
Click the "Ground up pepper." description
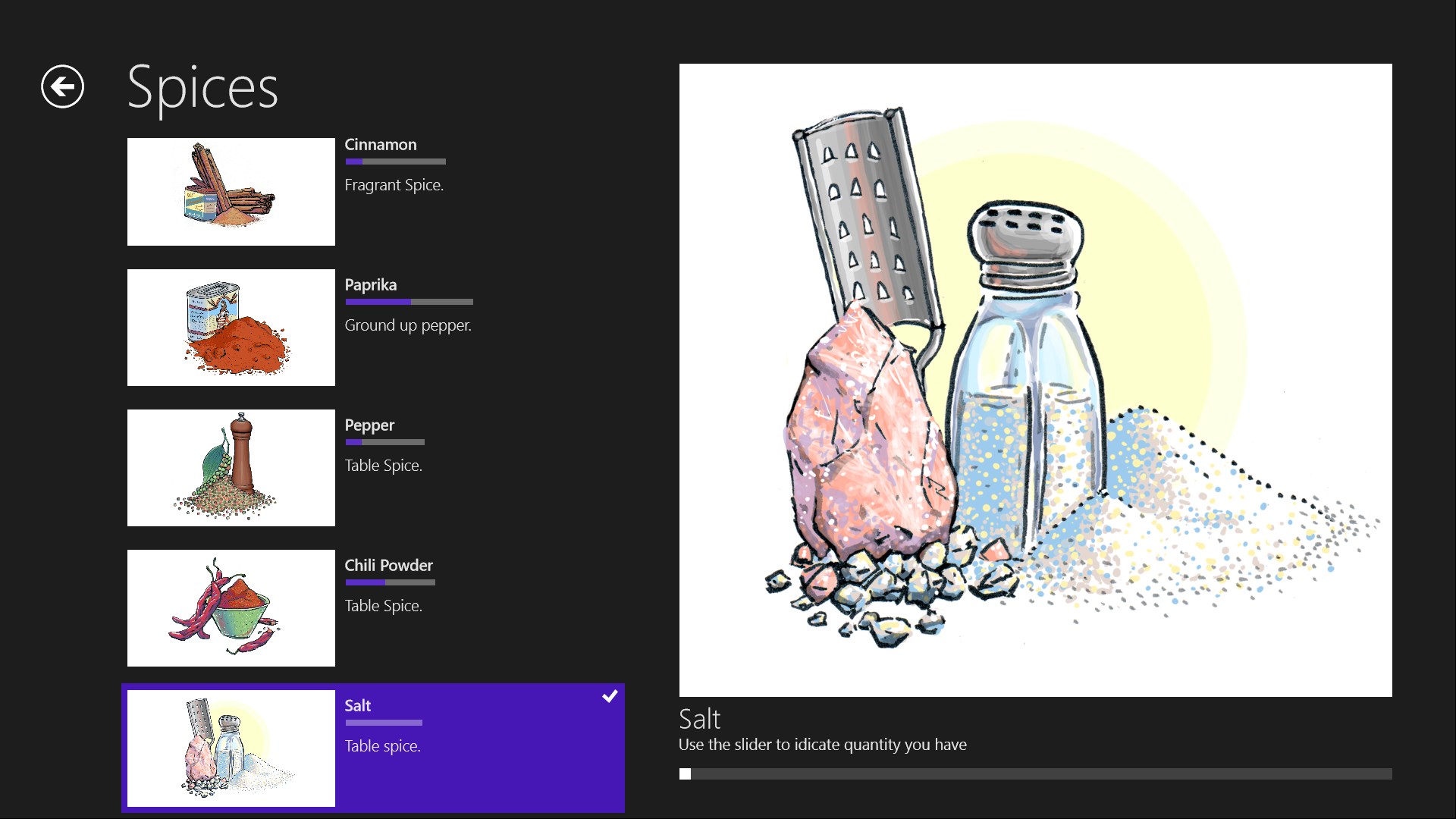[408, 325]
